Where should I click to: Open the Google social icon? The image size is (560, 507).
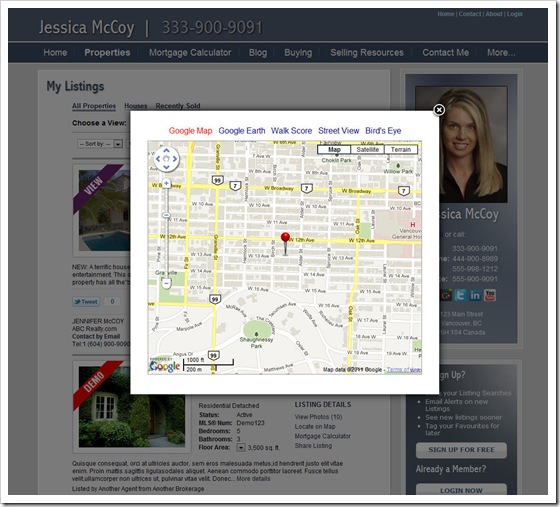pyautogui.click(x=446, y=295)
